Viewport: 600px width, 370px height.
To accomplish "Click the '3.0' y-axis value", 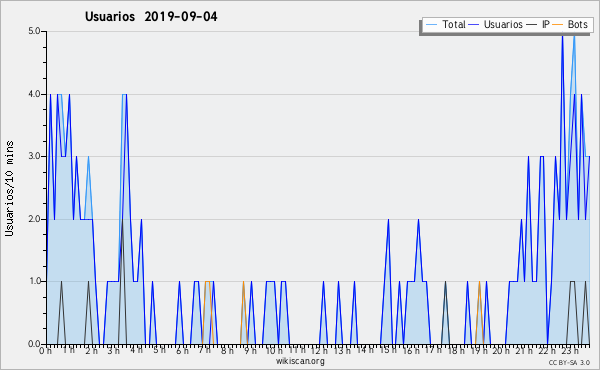I will 34,156.
